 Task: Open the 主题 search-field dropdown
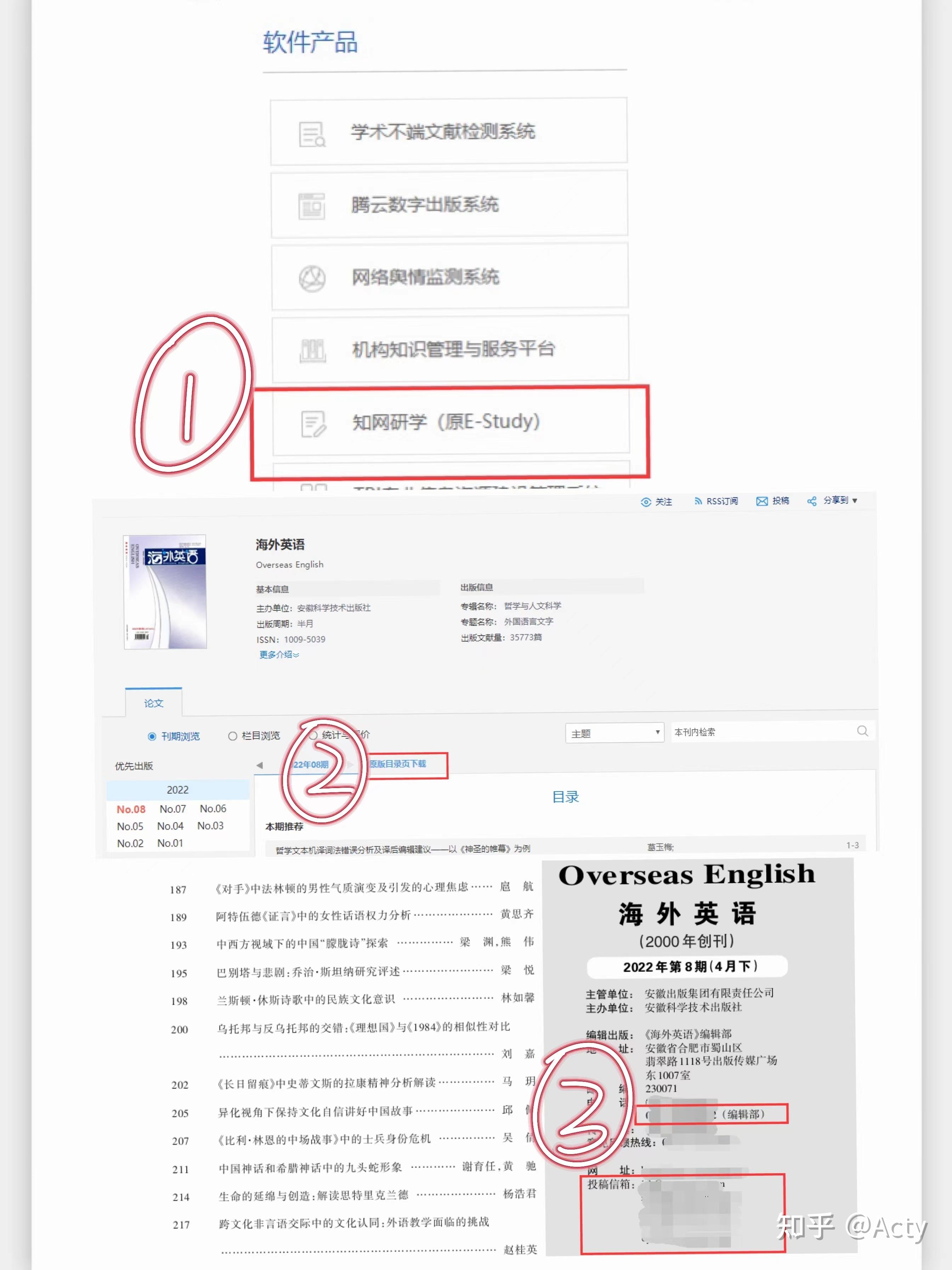click(x=614, y=732)
